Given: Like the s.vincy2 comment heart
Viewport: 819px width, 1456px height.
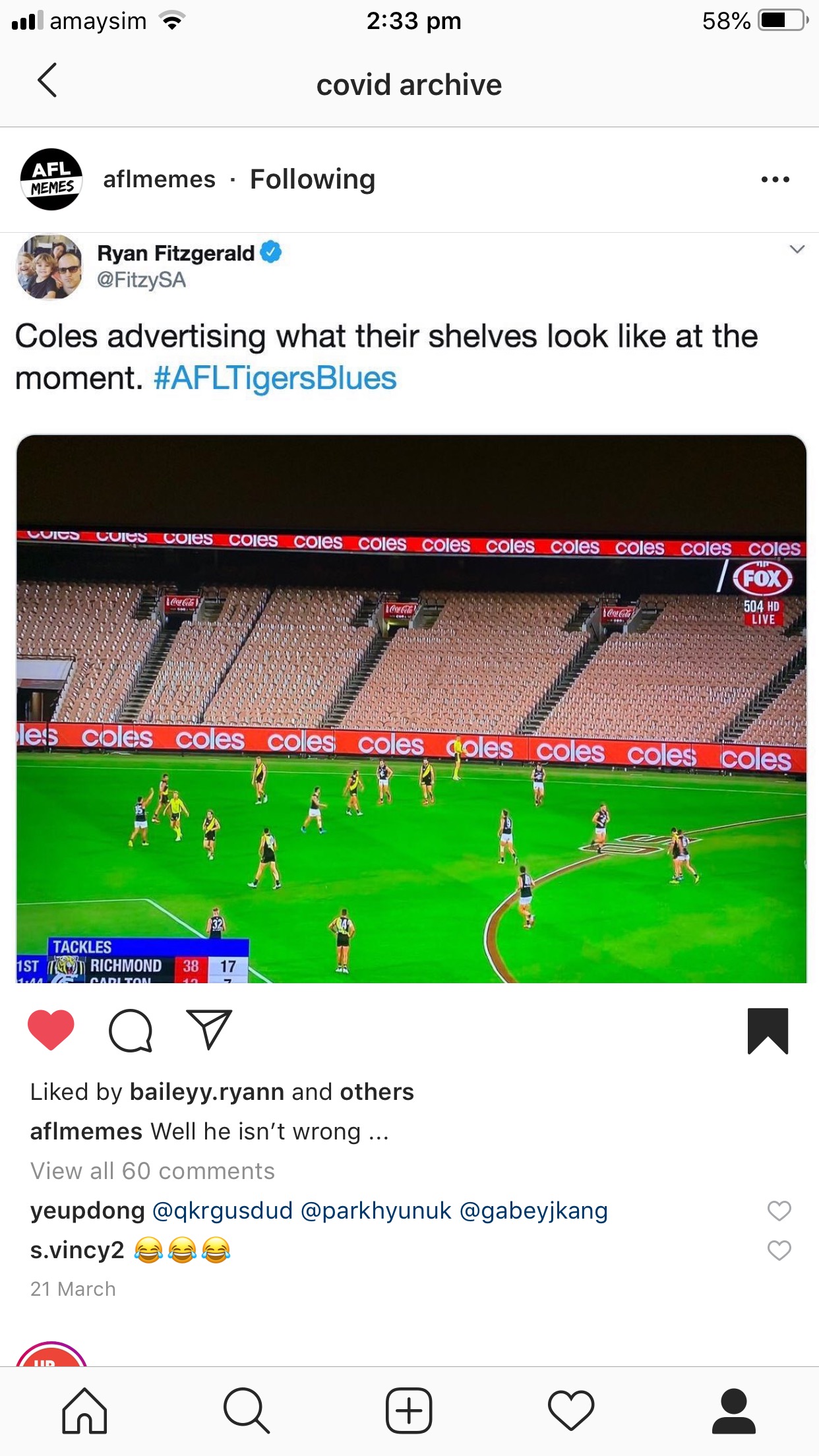Looking at the screenshot, I should click(779, 1250).
